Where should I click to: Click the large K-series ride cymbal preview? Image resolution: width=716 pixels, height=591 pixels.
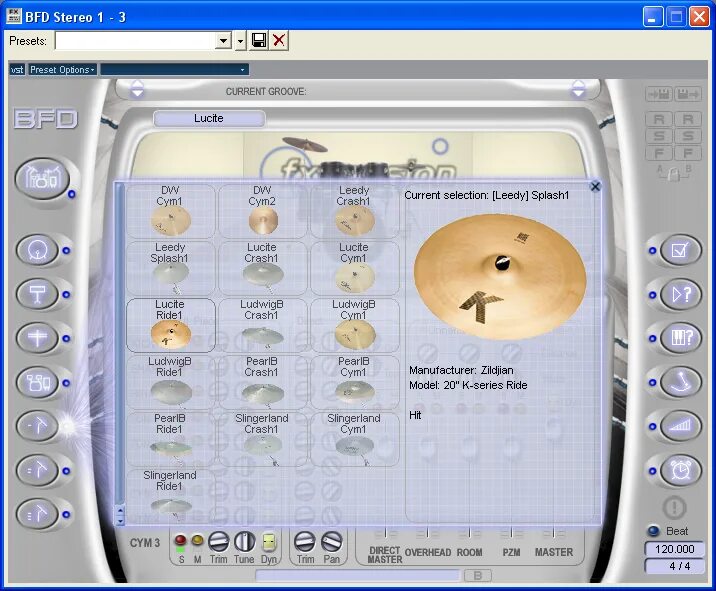pyautogui.click(x=500, y=277)
